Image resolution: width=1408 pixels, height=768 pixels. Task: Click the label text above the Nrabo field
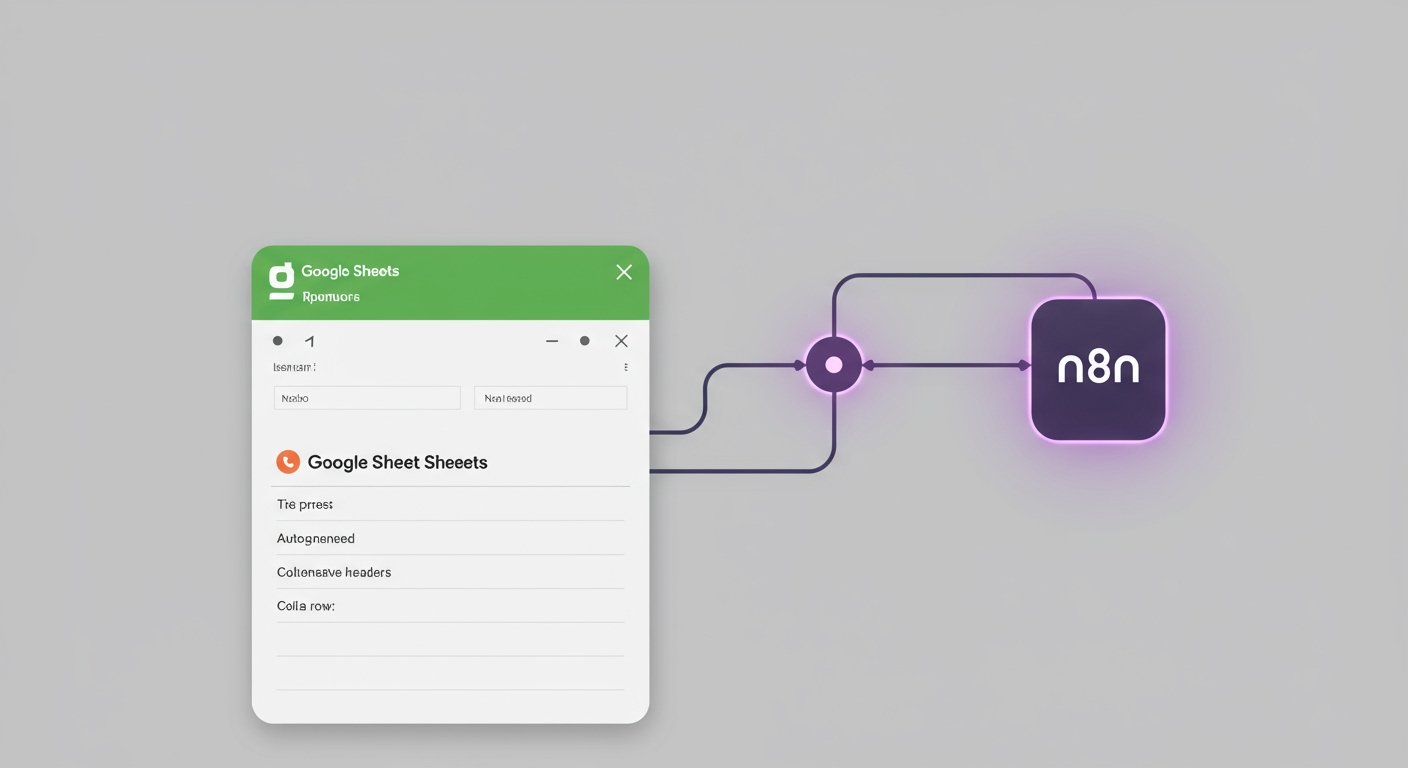pos(294,367)
